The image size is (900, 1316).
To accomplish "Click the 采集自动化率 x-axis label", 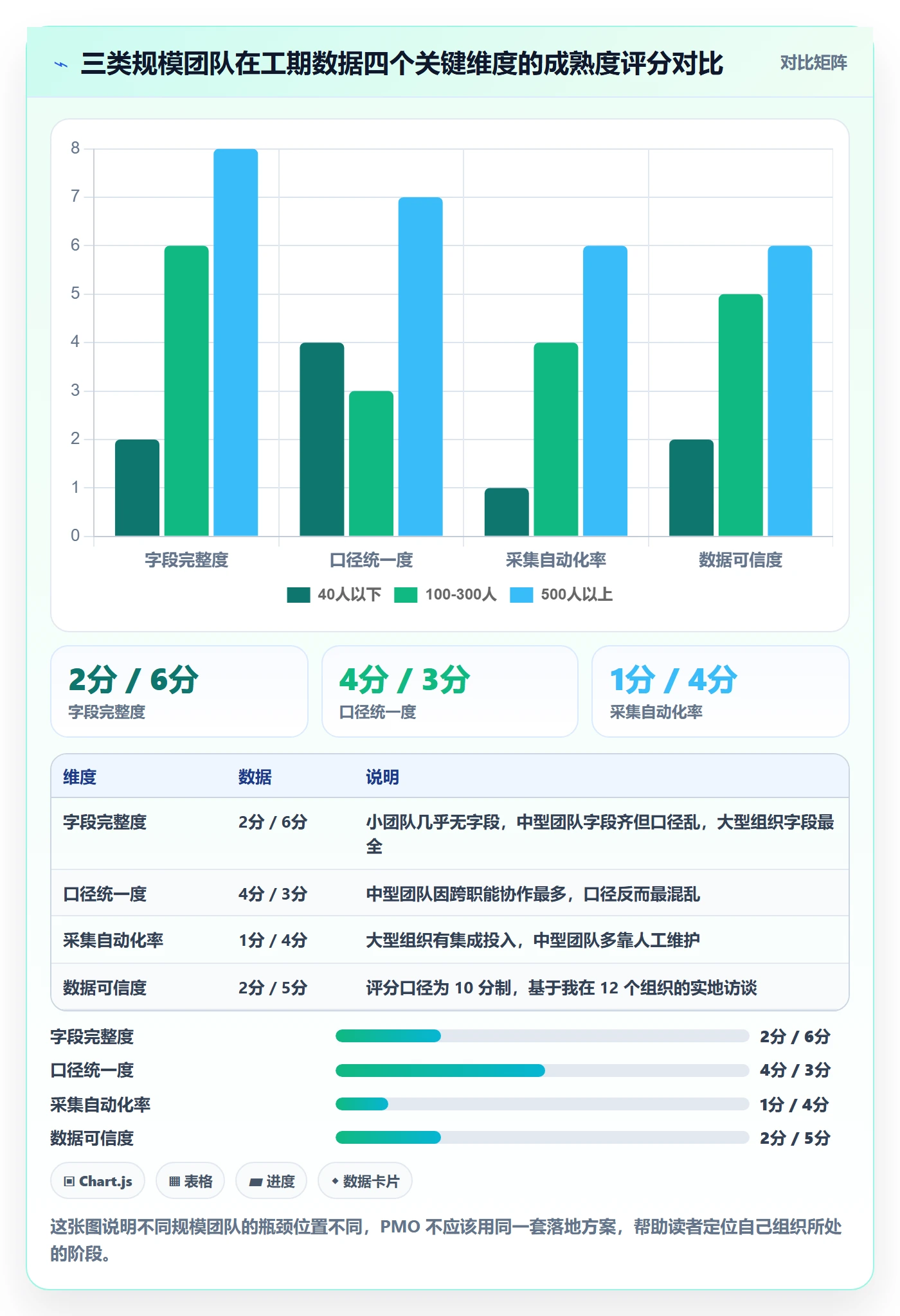I will [556, 560].
